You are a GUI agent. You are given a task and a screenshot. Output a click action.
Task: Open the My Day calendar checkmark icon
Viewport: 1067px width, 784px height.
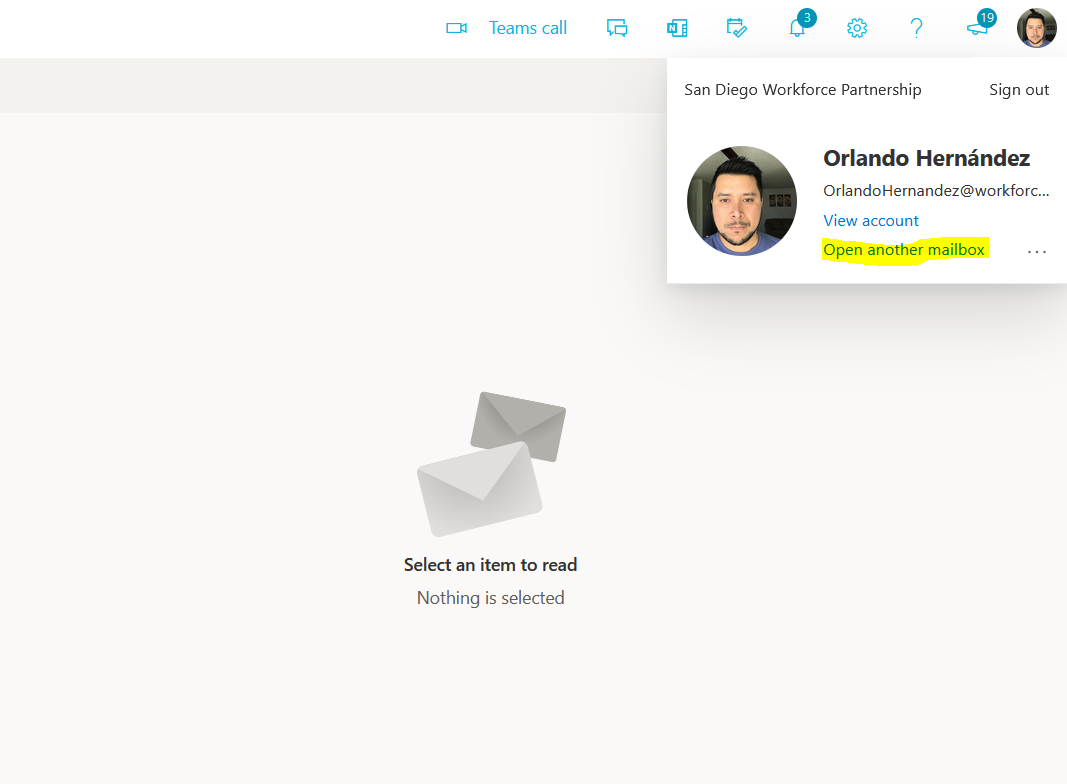736,28
